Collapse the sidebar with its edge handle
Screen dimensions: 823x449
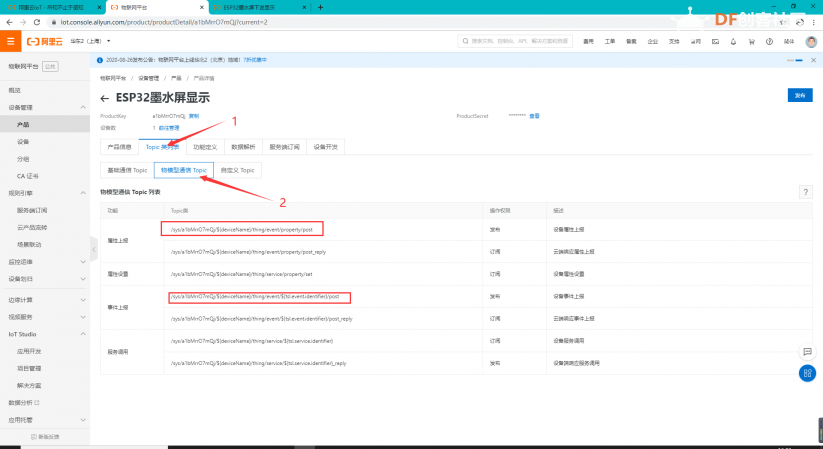(x=93, y=249)
